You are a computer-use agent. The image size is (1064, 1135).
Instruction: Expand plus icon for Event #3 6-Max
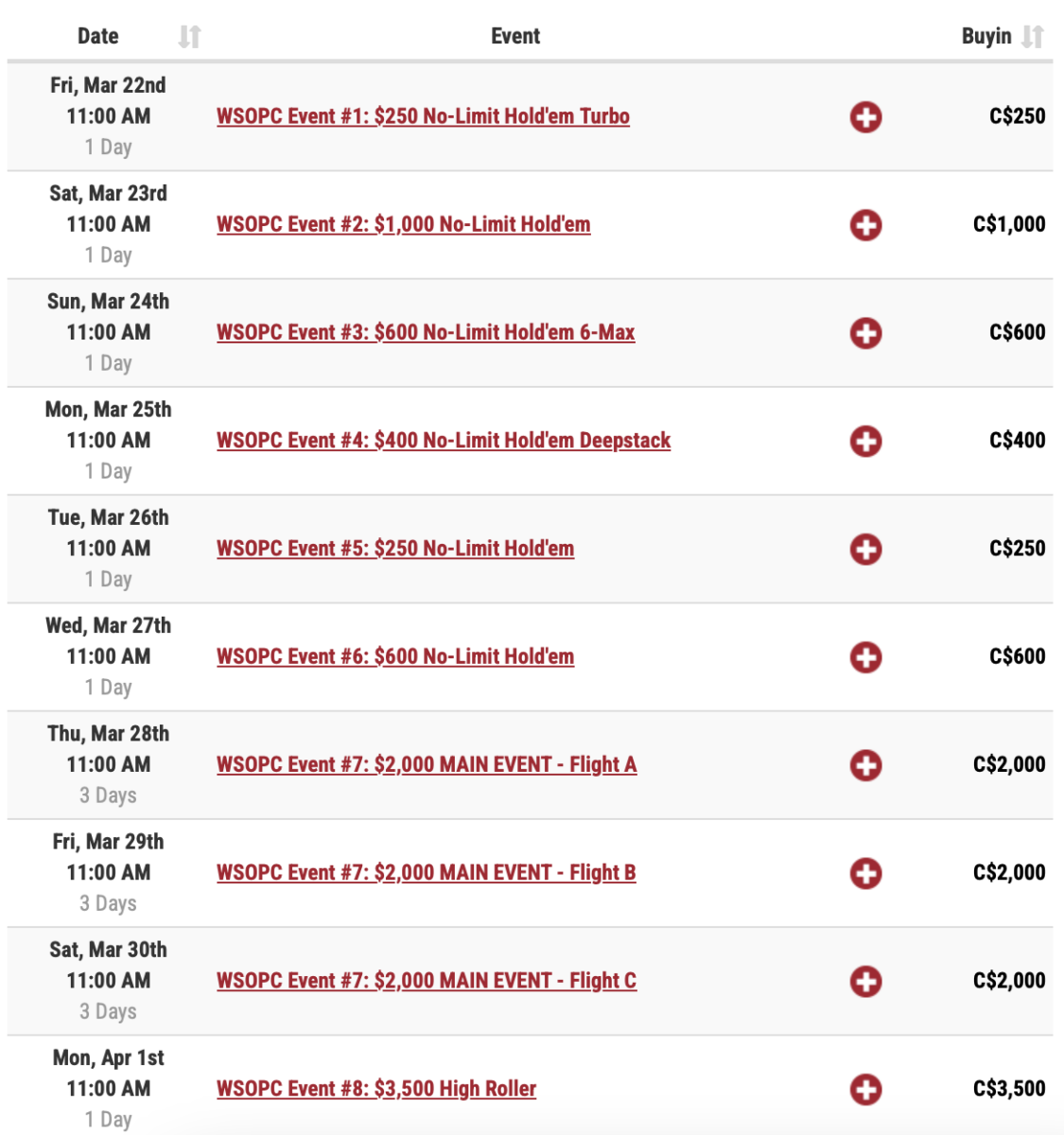(x=865, y=333)
